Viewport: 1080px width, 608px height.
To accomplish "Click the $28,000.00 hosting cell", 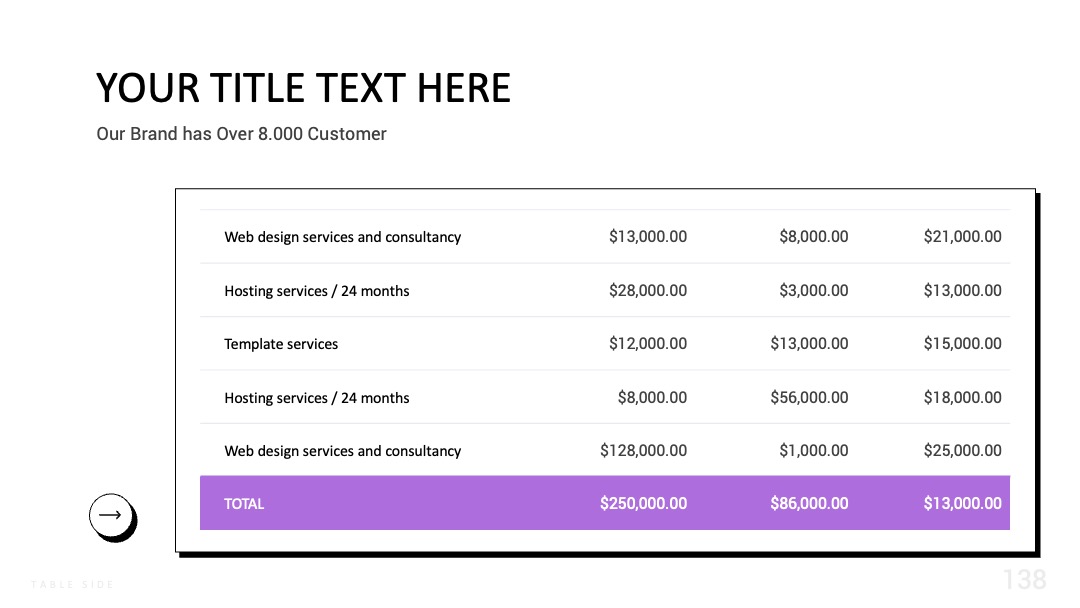I will point(647,291).
